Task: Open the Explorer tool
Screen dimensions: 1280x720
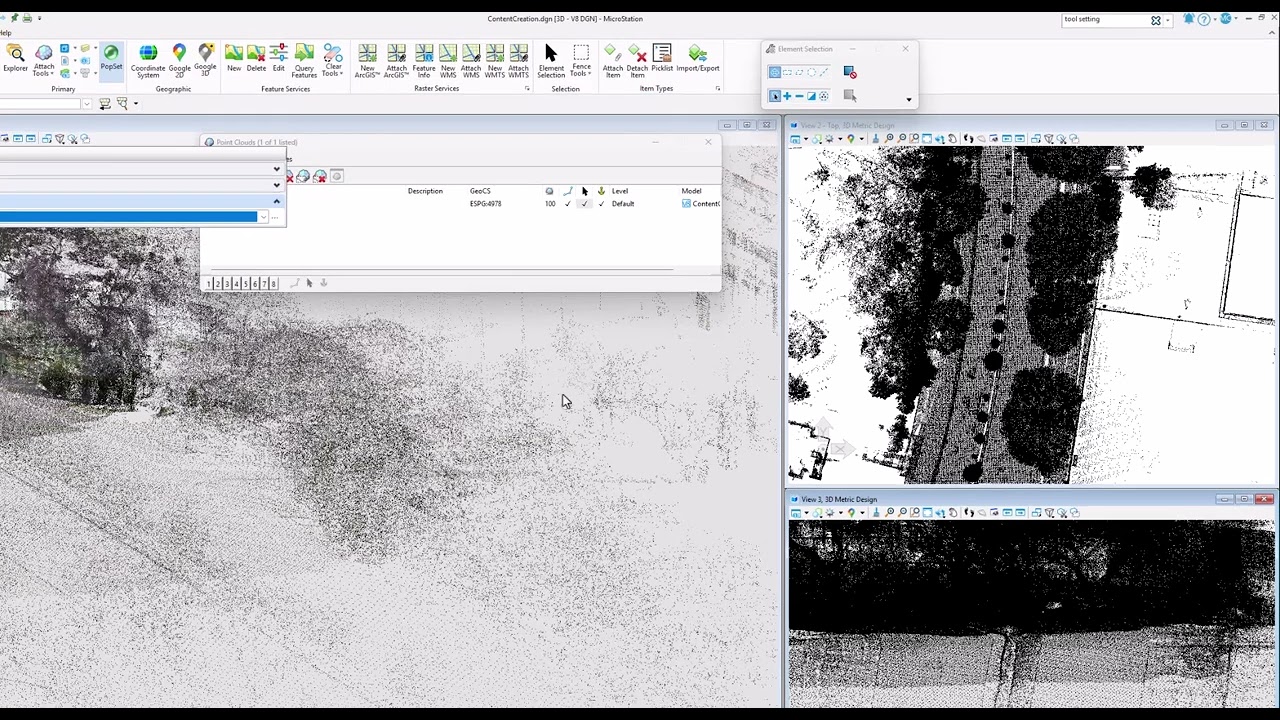Action: [15, 58]
